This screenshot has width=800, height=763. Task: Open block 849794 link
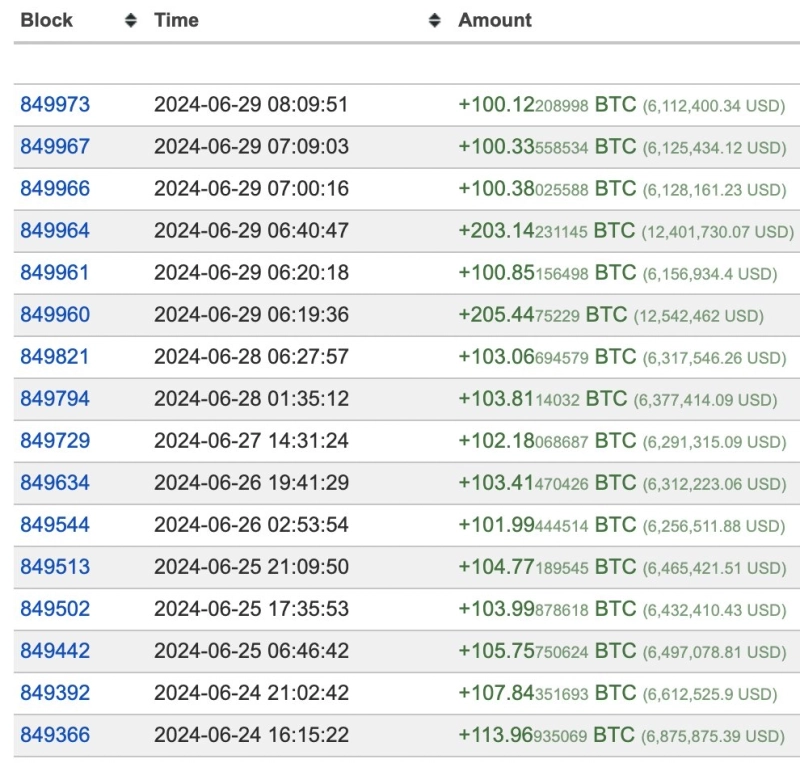tap(55, 399)
